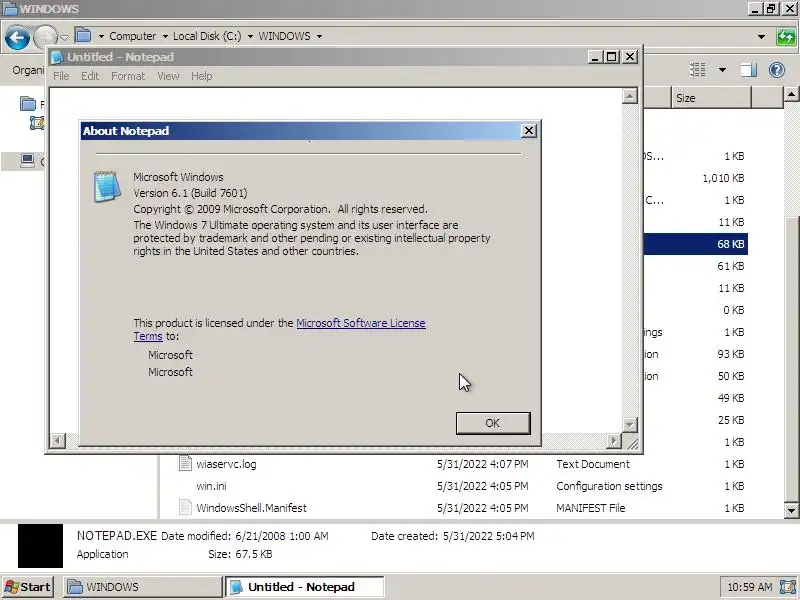This screenshot has height=600, width=800.
Task: Click OK in About Notepad dialog
Action: point(493,423)
